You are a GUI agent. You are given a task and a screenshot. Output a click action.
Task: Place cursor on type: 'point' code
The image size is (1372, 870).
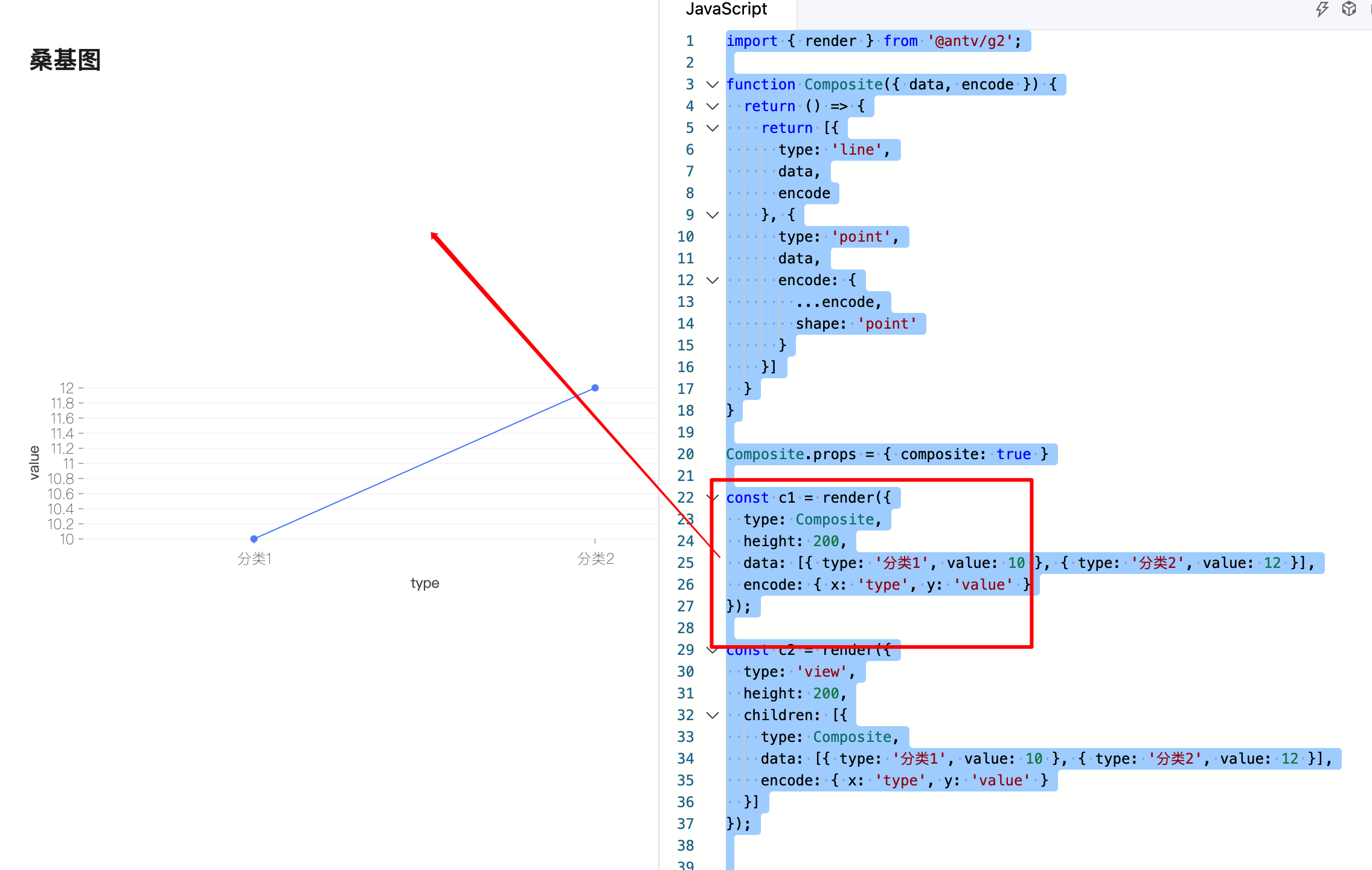coord(838,237)
